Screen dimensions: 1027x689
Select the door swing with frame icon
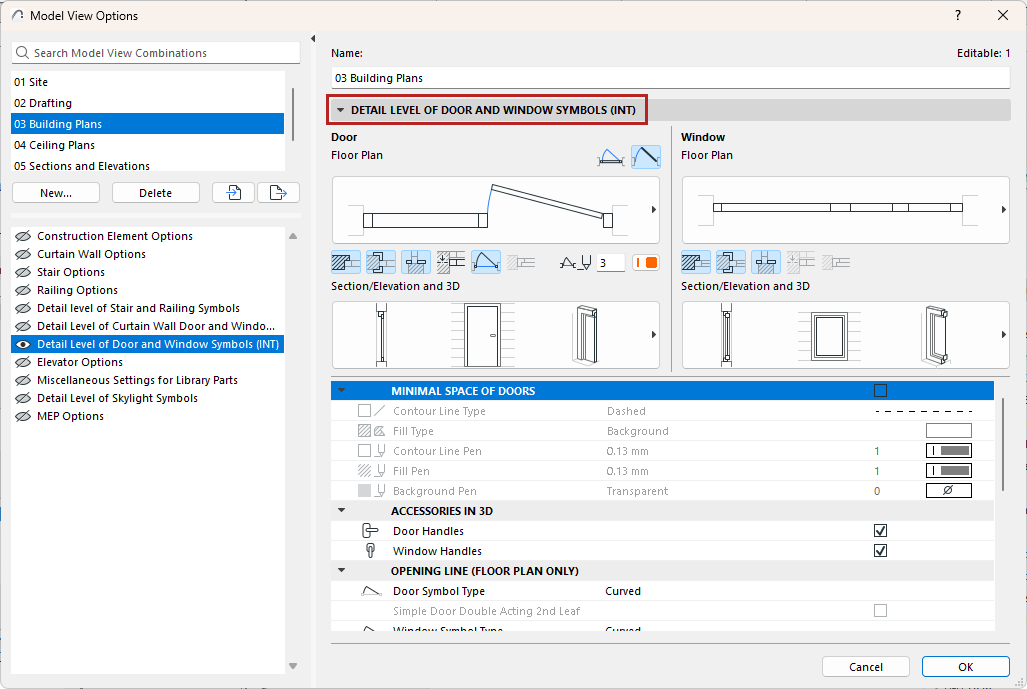(610, 157)
